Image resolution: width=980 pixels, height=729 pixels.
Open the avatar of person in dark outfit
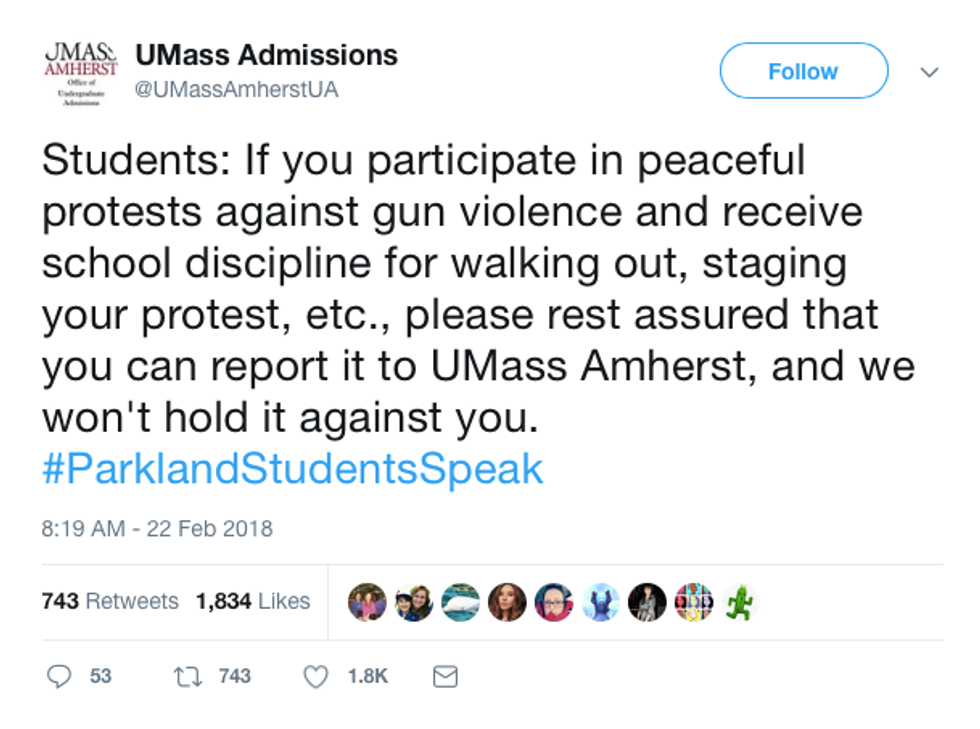coord(647,602)
